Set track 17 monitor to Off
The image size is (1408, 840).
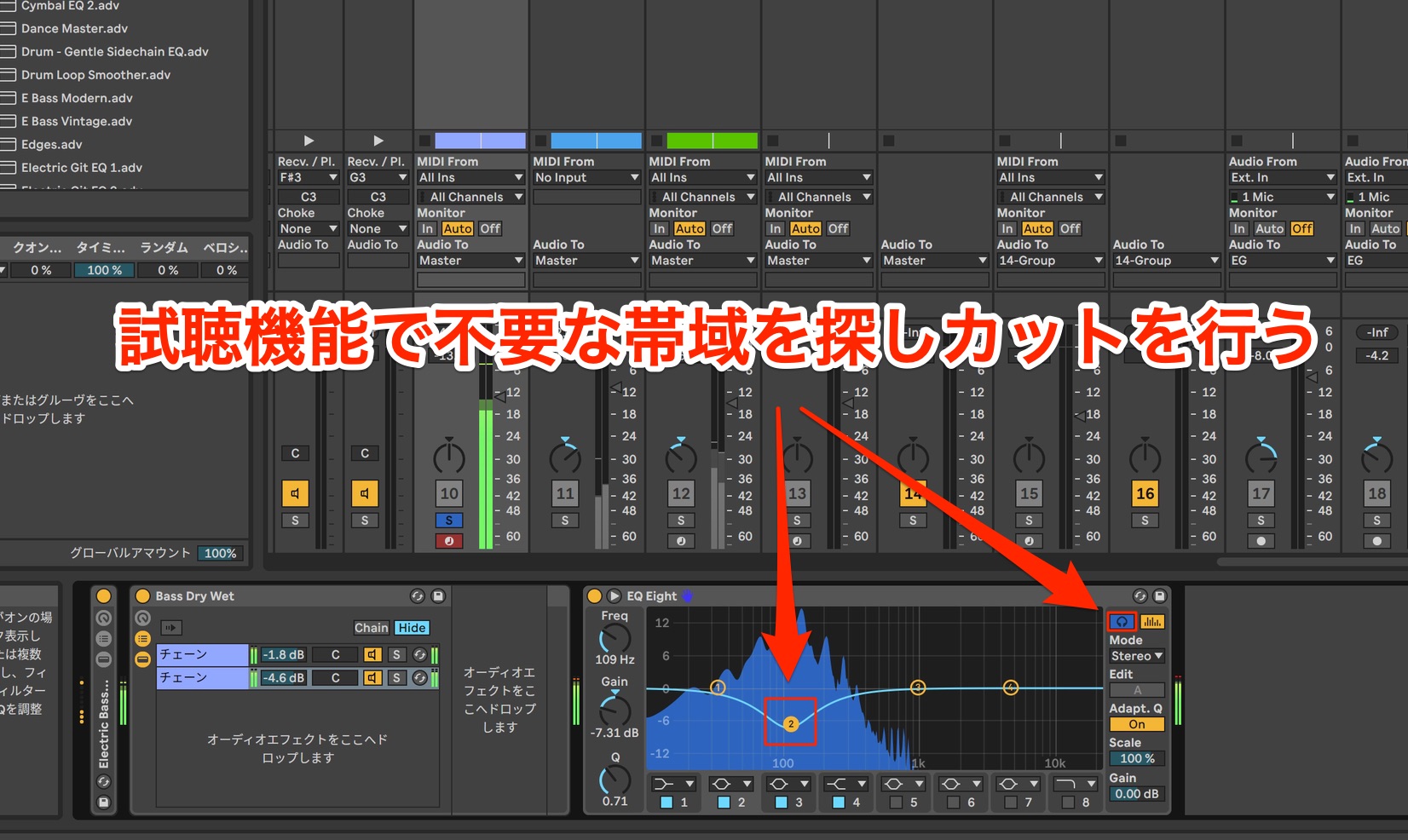(1301, 228)
